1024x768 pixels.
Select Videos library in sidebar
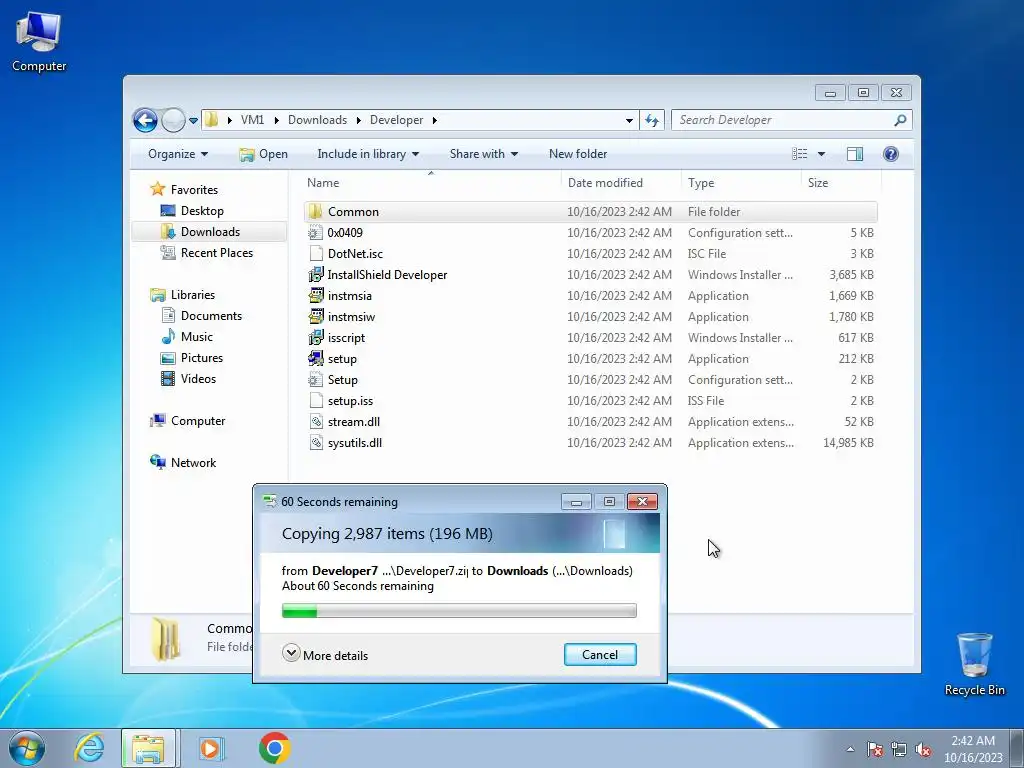coord(198,379)
